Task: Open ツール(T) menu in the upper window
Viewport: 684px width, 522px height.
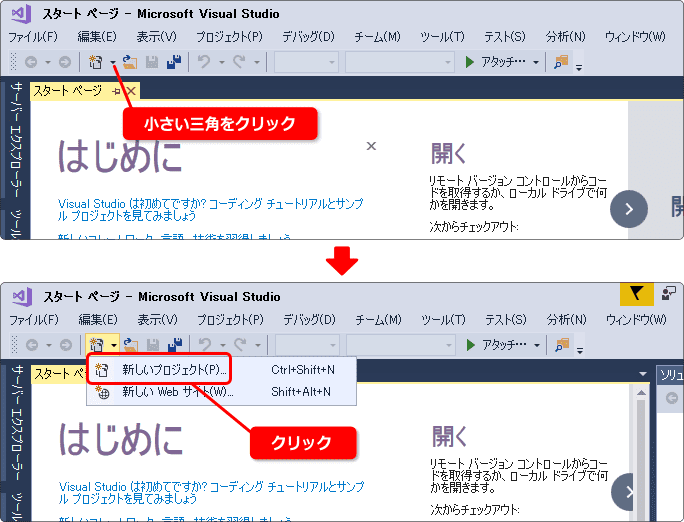Action: [x=442, y=37]
